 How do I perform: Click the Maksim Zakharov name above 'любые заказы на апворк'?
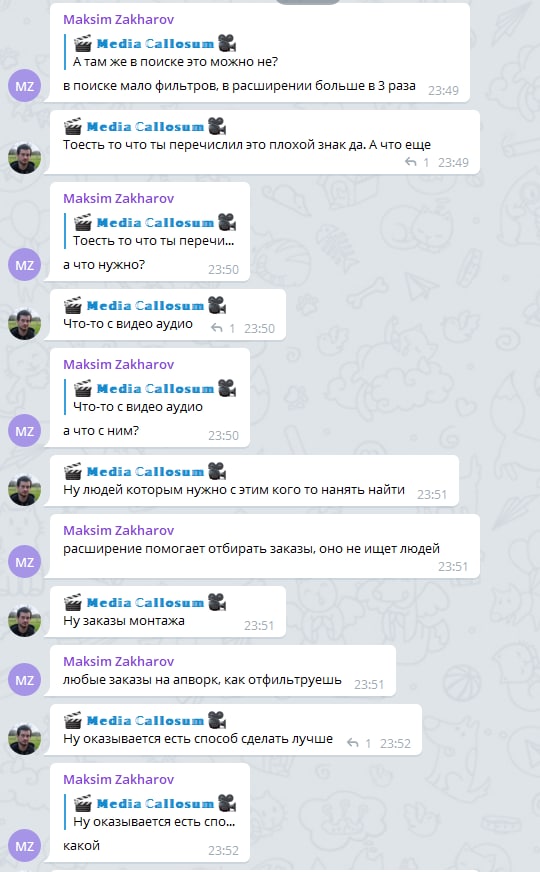click(x=118, y=661)
